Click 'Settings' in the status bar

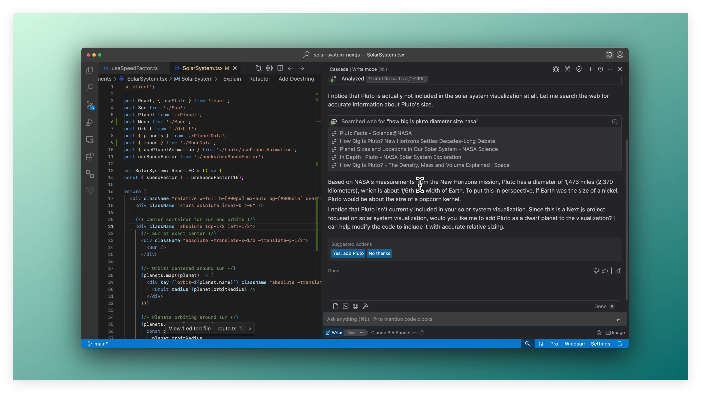point(600,344)
